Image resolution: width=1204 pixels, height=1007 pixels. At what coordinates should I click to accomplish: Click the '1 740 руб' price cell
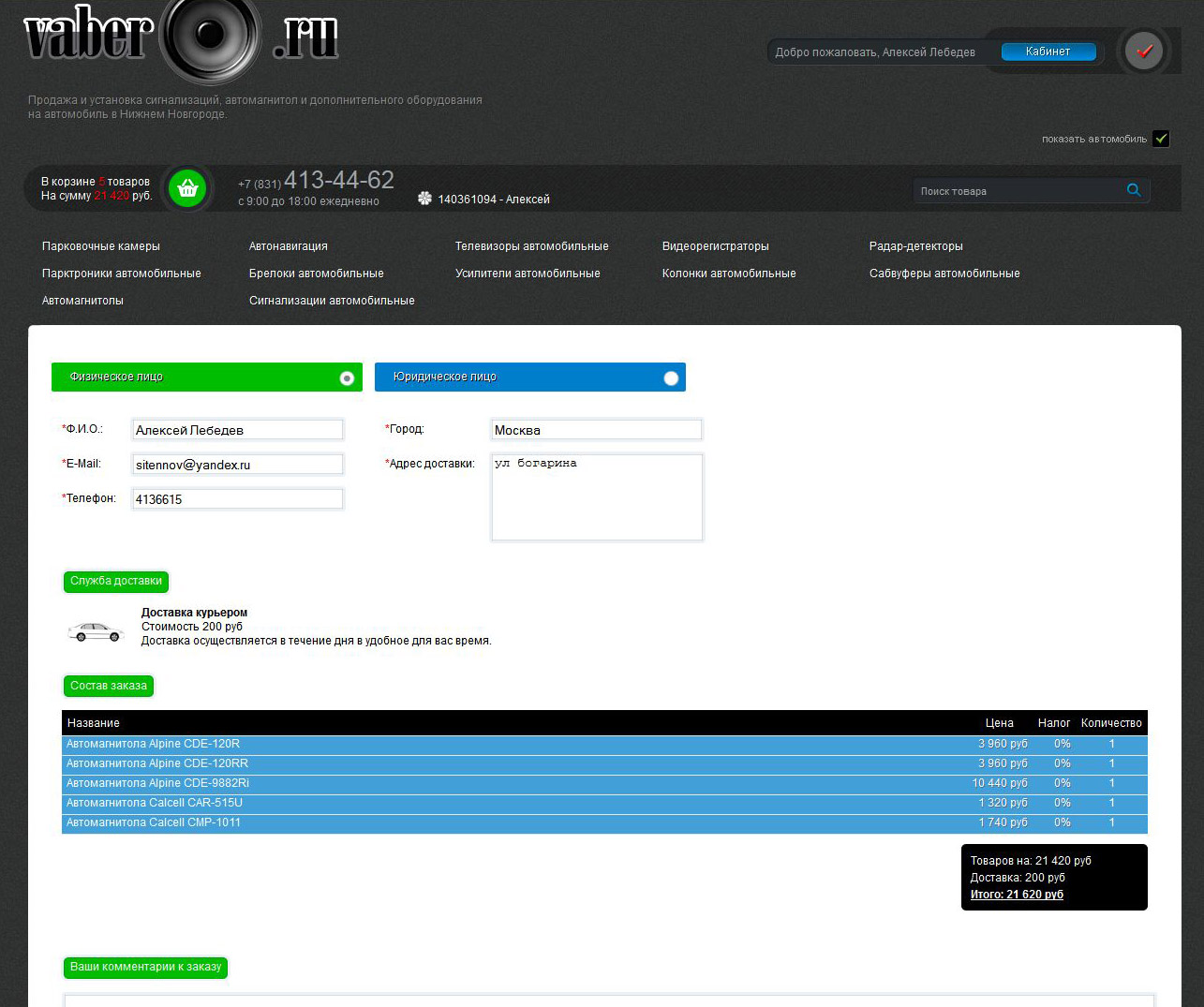coord(1003,823)
